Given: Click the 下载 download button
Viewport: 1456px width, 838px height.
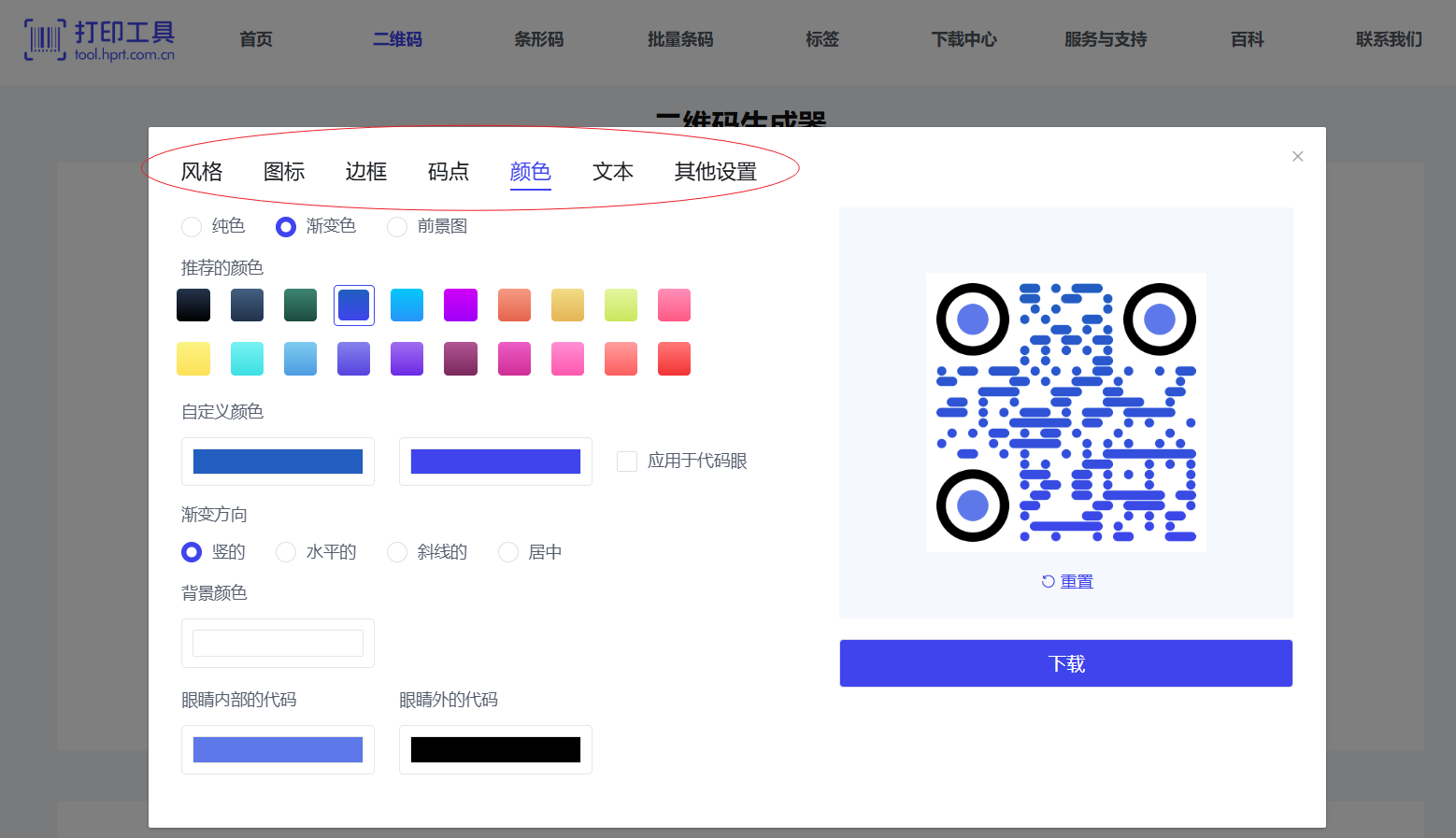Looking at the screenshot, I should click(1066, 663).
